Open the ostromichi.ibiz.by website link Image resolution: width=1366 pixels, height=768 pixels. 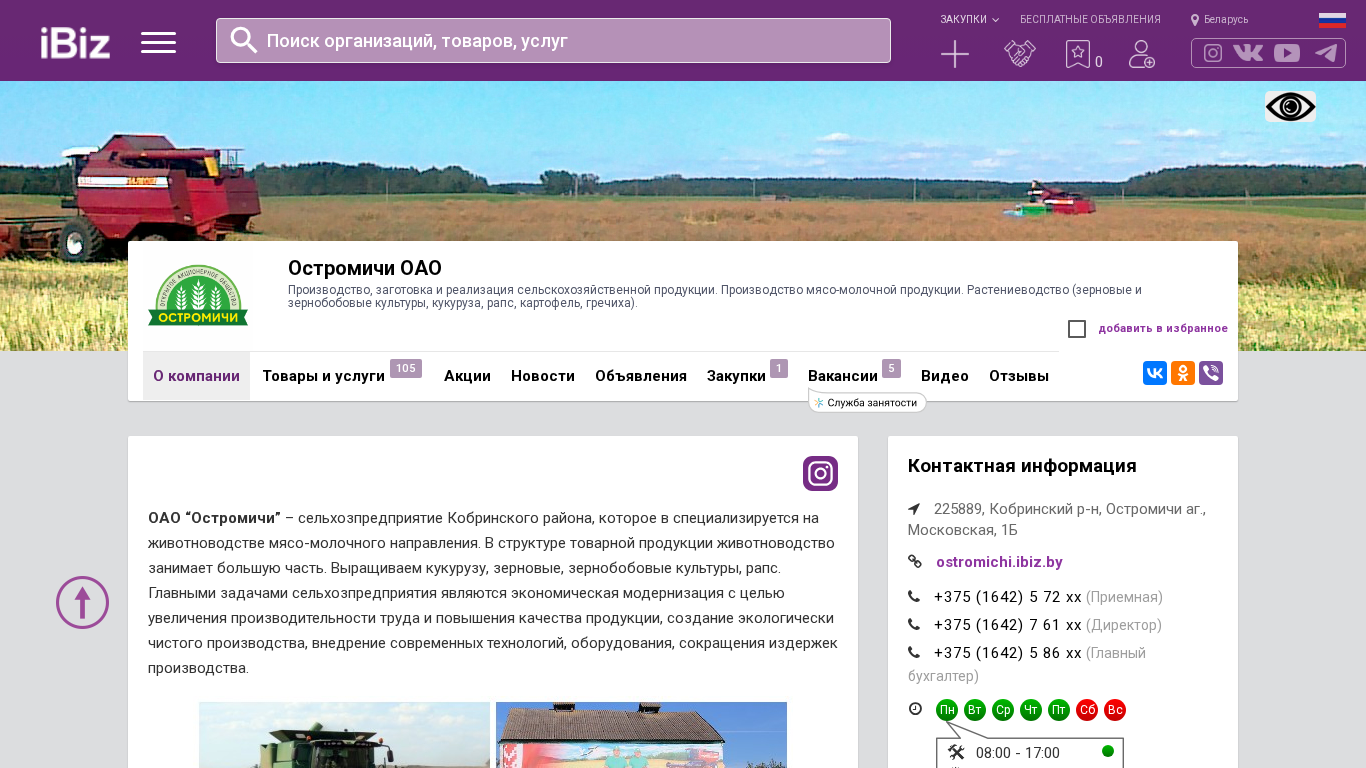(x=999, y=562)
